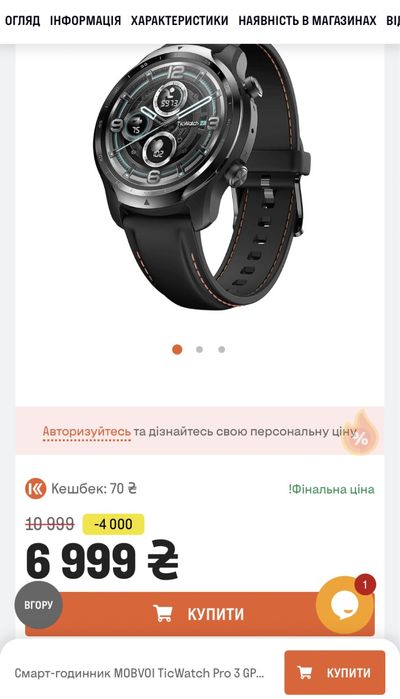Open the ХАРАКТЕРИСТИКИ tab

pos(180,21)
